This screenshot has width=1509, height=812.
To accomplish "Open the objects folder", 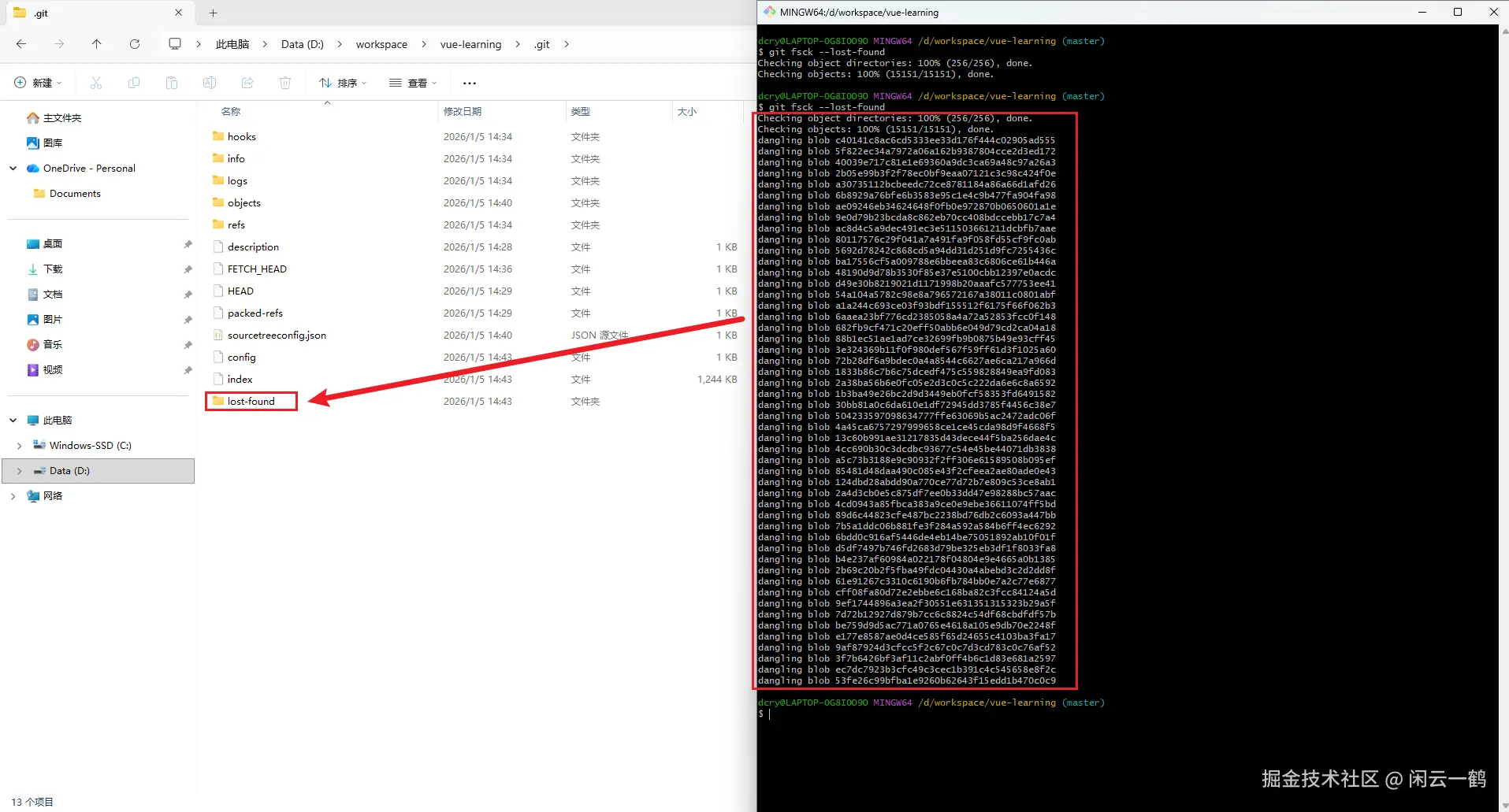I will pyautogui.click(x=243, y=202).
